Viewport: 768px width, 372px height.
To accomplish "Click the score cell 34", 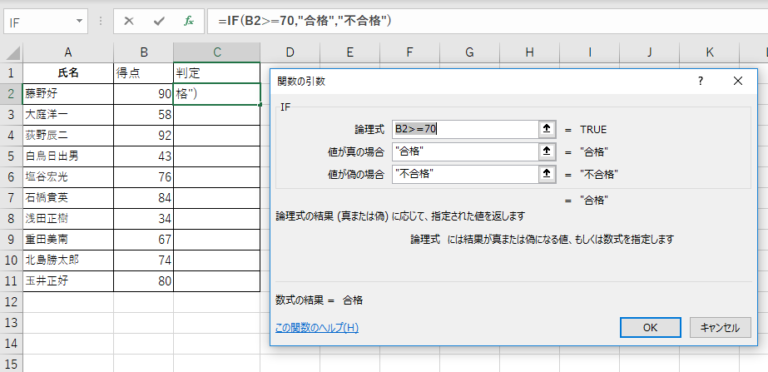I will coord(144,219).
